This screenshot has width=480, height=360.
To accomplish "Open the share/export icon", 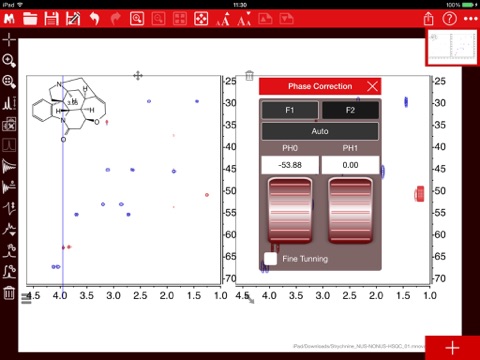I will point(429,19).
